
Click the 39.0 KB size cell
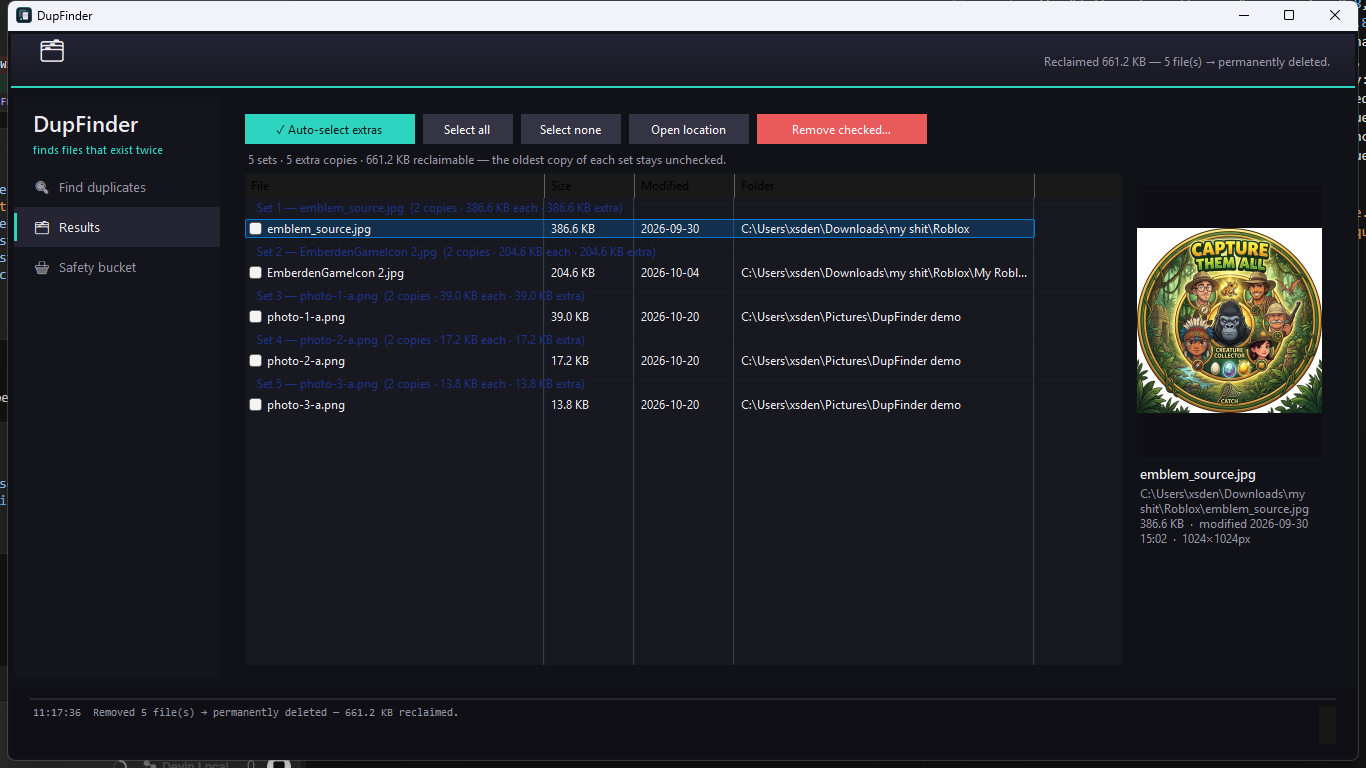tap(570, 317)
